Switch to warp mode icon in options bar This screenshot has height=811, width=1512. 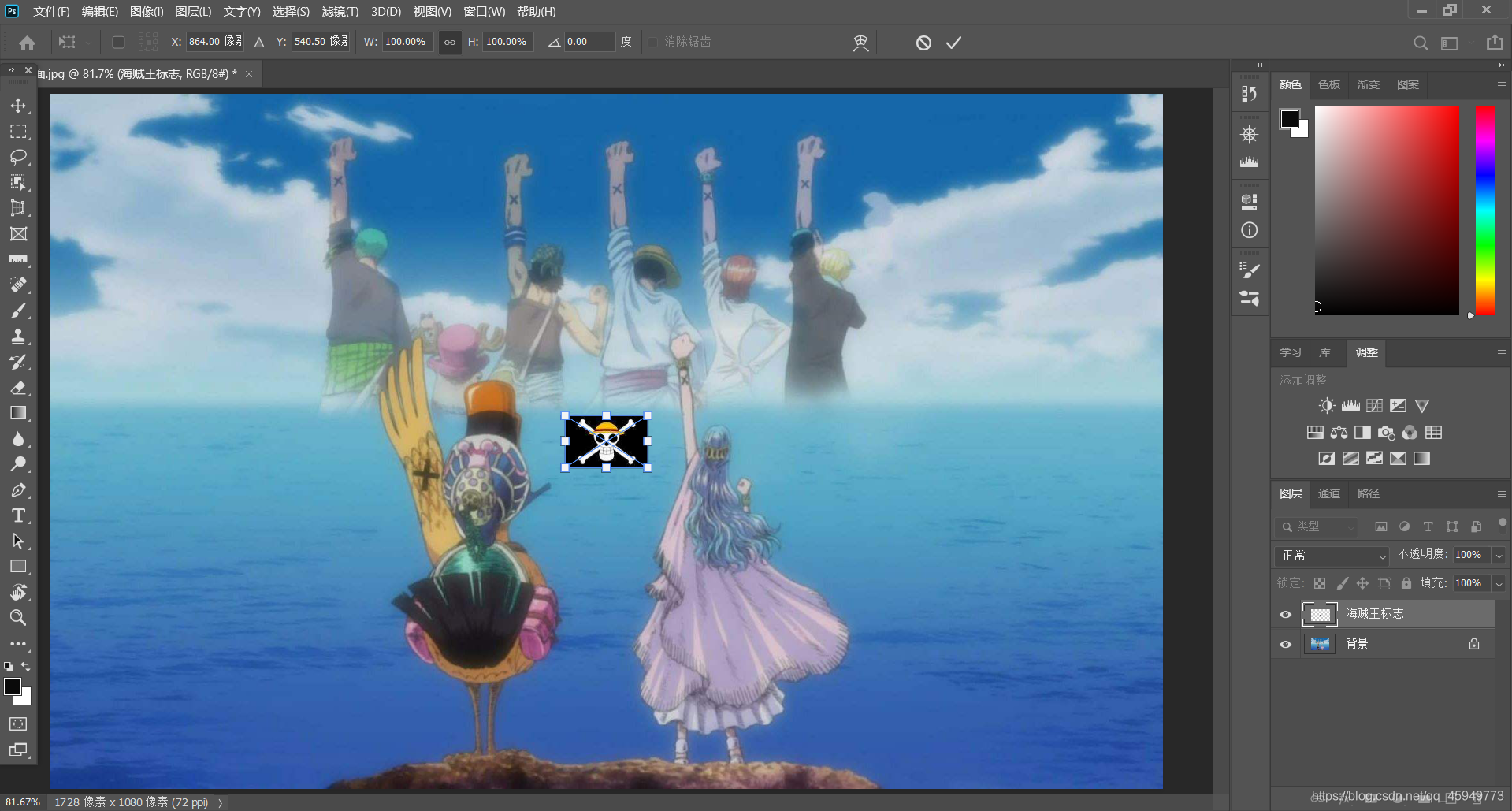point(860,43)
